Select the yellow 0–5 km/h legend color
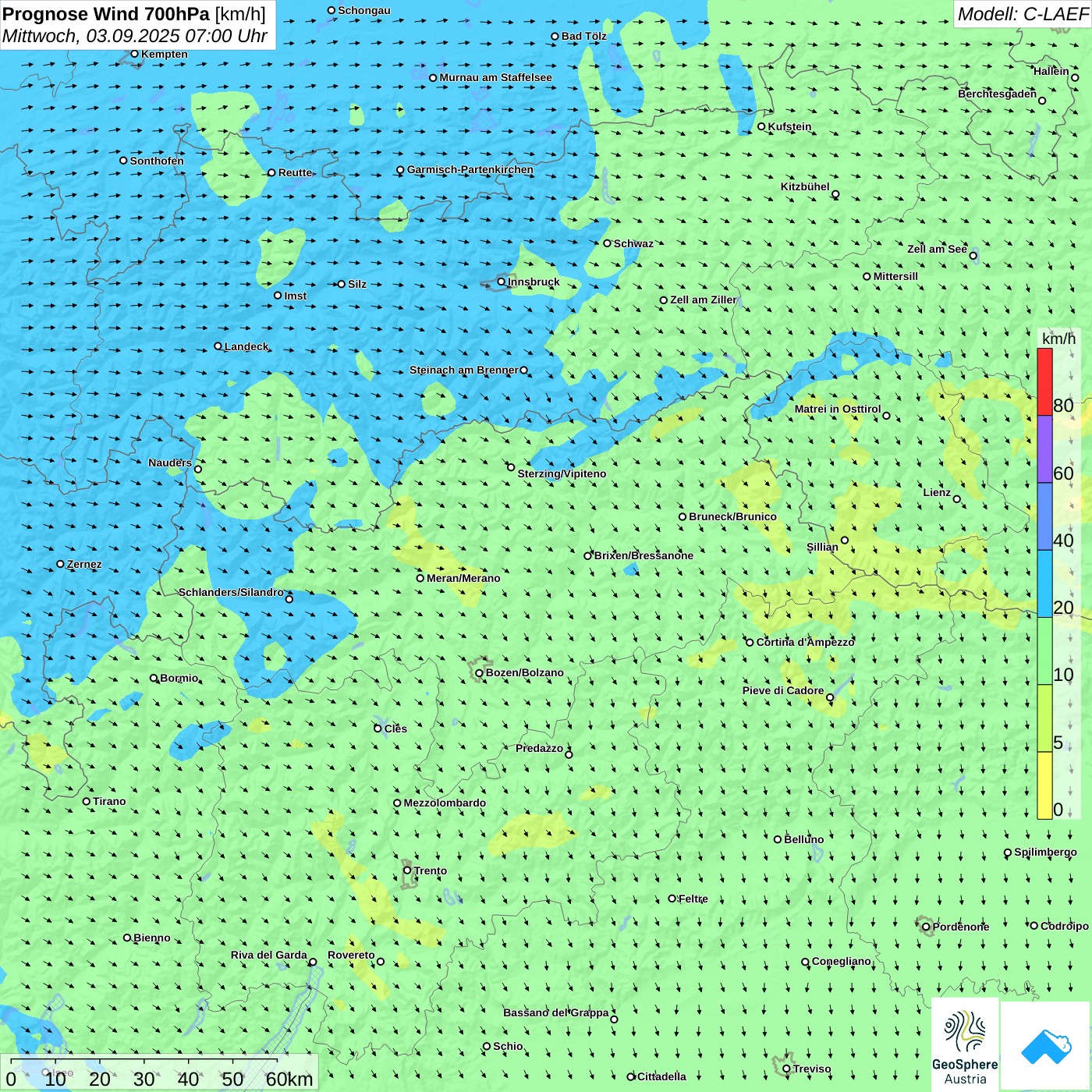1092x1092 pixels. 1044,785
